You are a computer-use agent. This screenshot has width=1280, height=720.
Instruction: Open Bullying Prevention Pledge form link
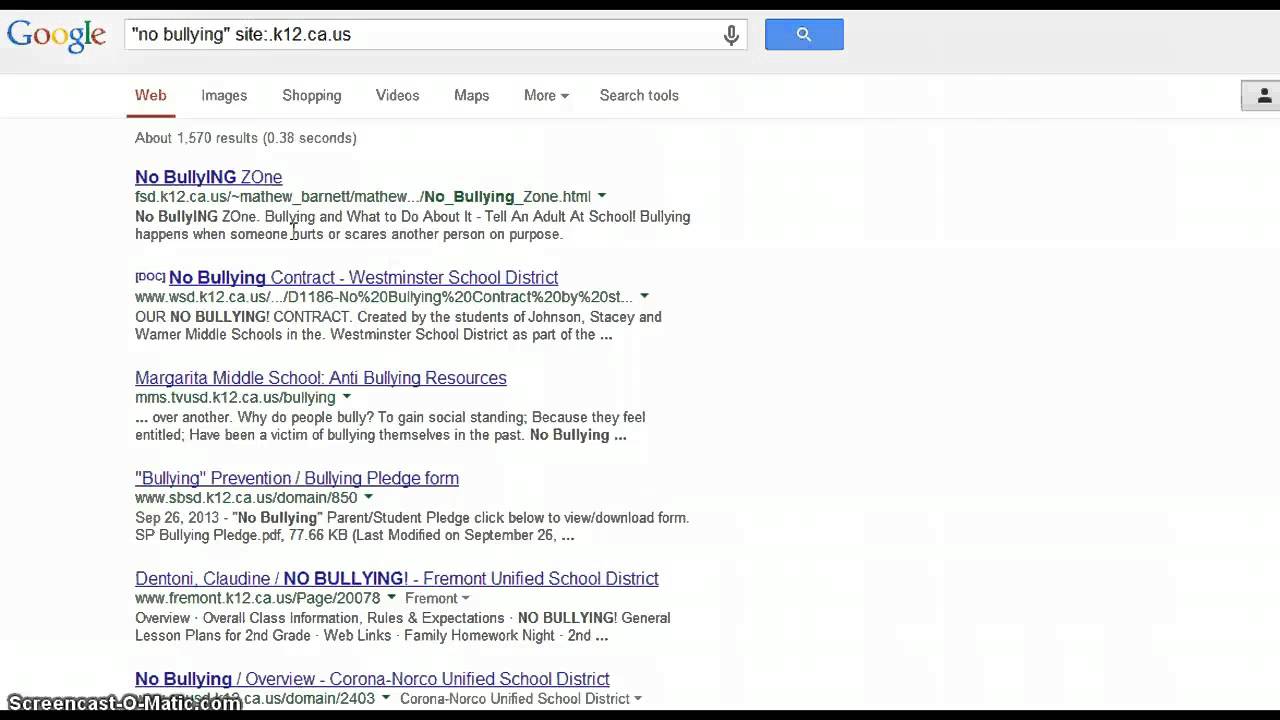pyautogui.click(x=297, y=478)
